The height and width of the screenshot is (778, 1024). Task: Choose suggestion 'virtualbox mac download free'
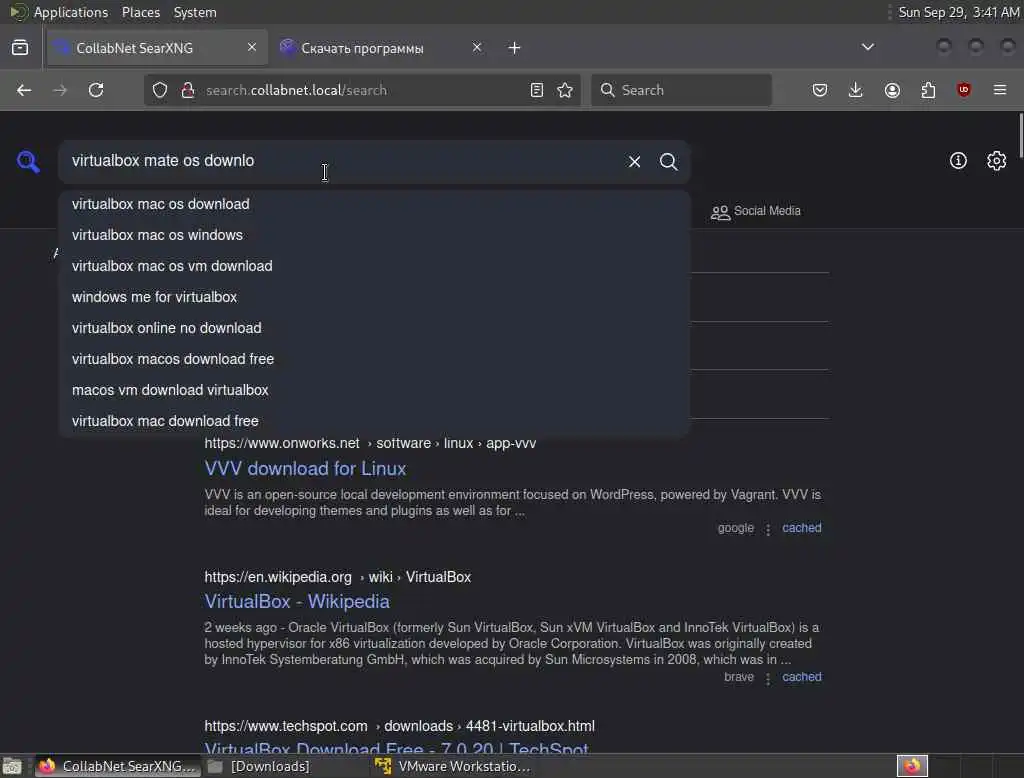click(374, 421)
